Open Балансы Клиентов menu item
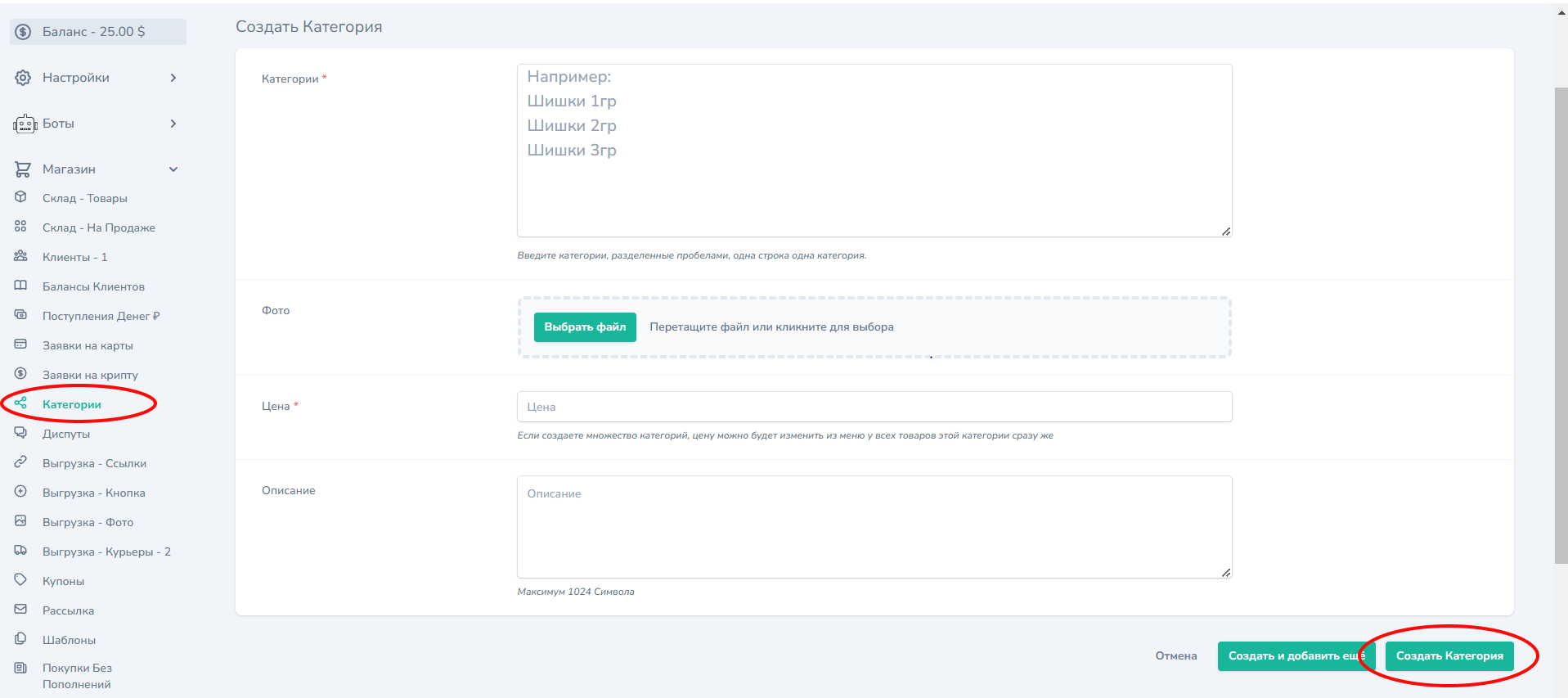 point(93,286)
